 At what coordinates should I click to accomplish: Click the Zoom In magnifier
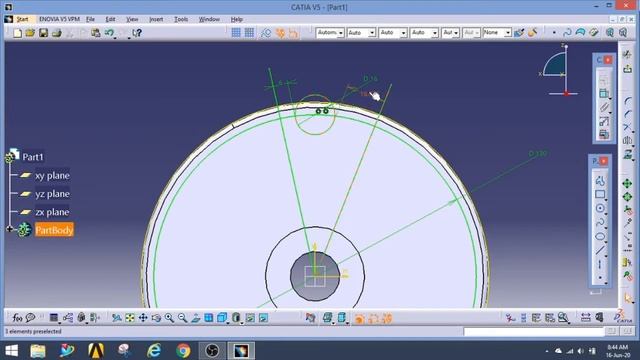point(169,318)
